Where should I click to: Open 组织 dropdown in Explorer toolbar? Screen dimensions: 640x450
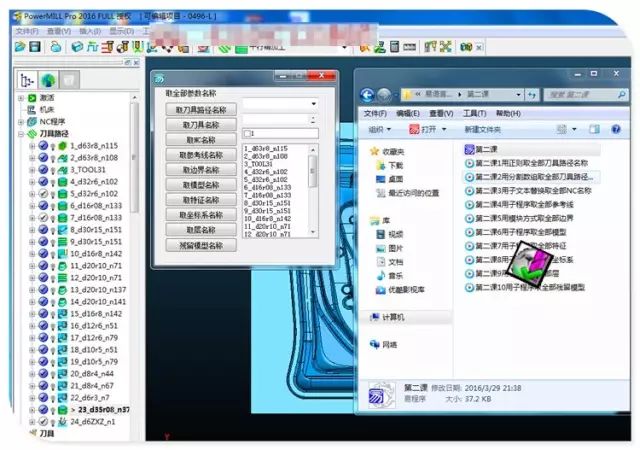pos(380,129)
